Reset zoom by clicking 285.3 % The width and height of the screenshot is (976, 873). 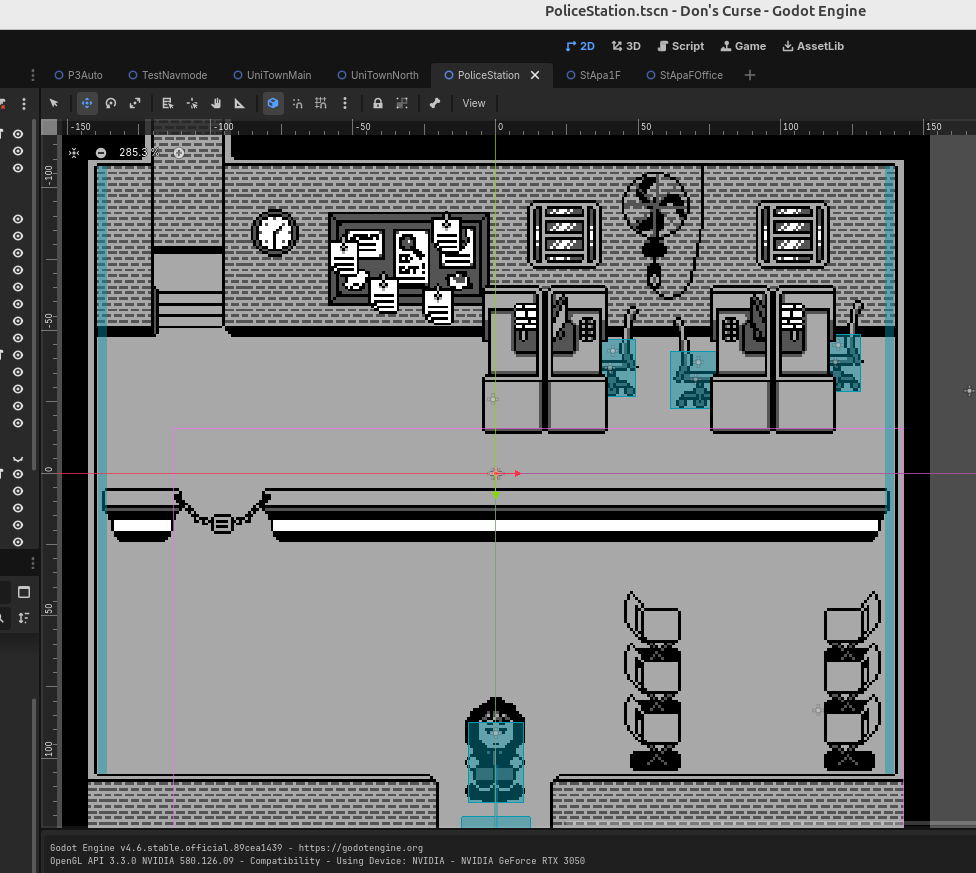pos(139,152)
